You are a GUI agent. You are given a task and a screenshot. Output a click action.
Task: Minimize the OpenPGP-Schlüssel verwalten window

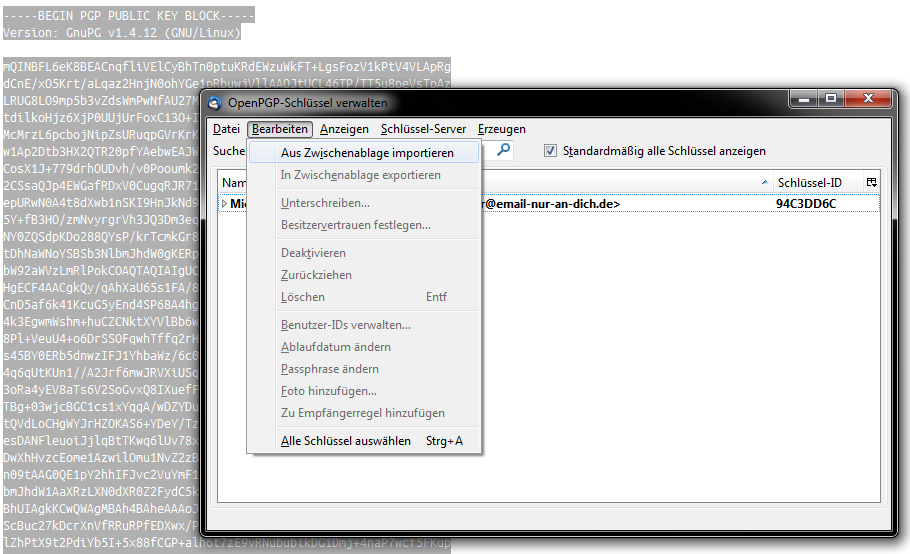point(802,99)
